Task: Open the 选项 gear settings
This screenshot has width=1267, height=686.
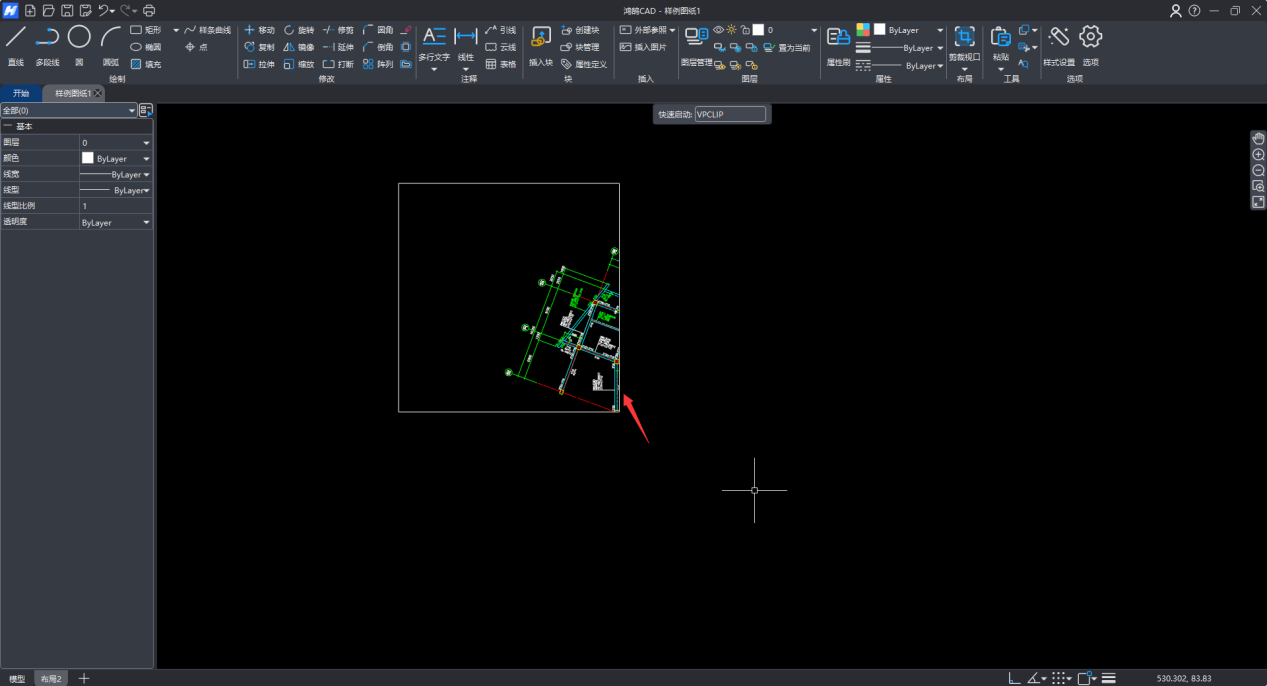Action: pyautogui.click(x=1090, y=45)
